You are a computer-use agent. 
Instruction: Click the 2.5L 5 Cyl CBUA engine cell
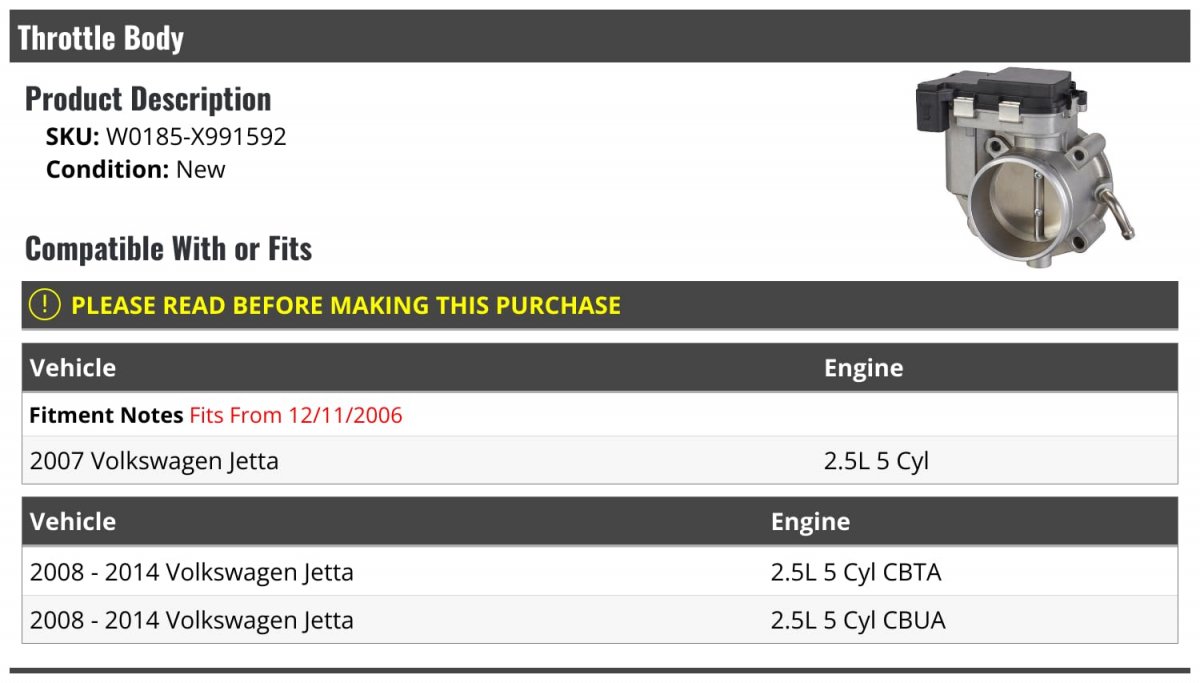858,620
